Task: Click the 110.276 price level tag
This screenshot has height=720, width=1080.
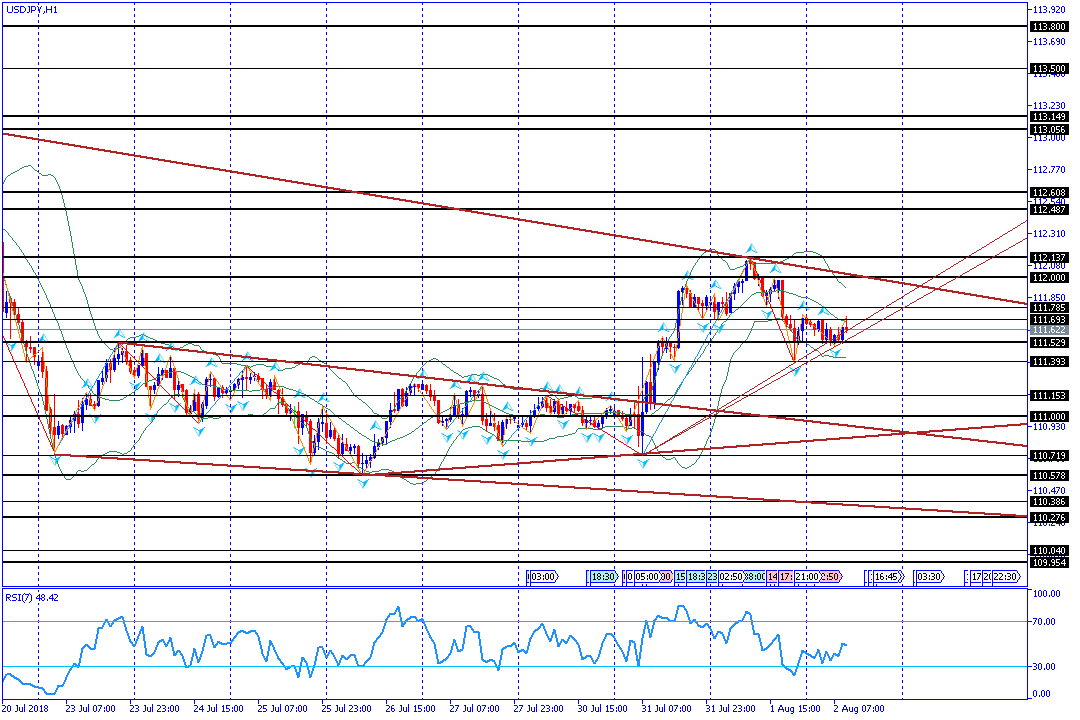Action: tap(1049, 517)
